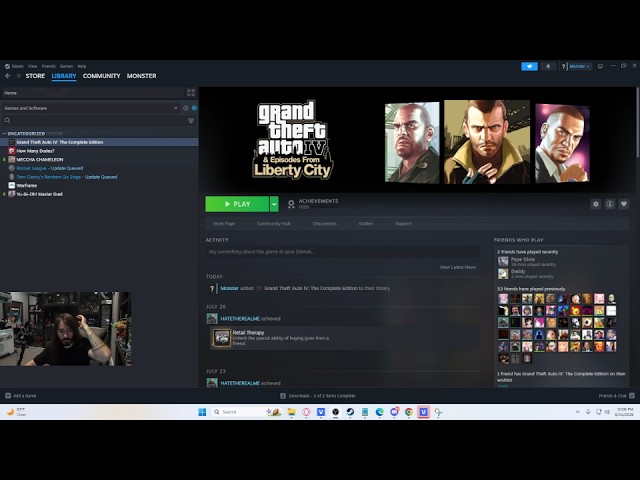The height and width of the screenshot is (480, 640).
Task: Open the launch options dropdown beside PLAY
Action: tap(274, 204)
